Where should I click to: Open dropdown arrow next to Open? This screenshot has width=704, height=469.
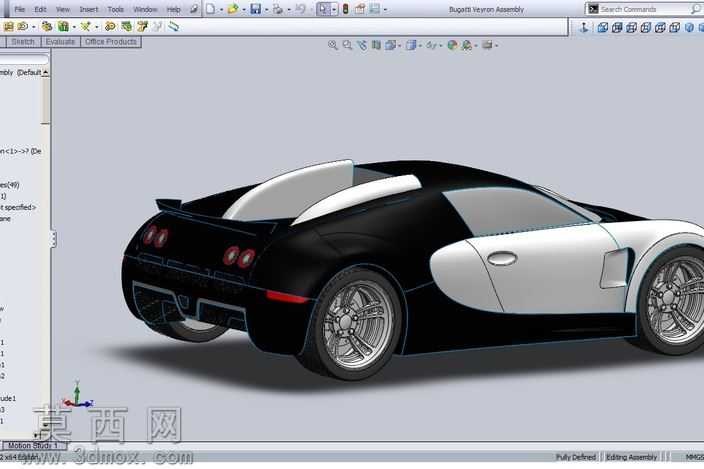point(243,9)
